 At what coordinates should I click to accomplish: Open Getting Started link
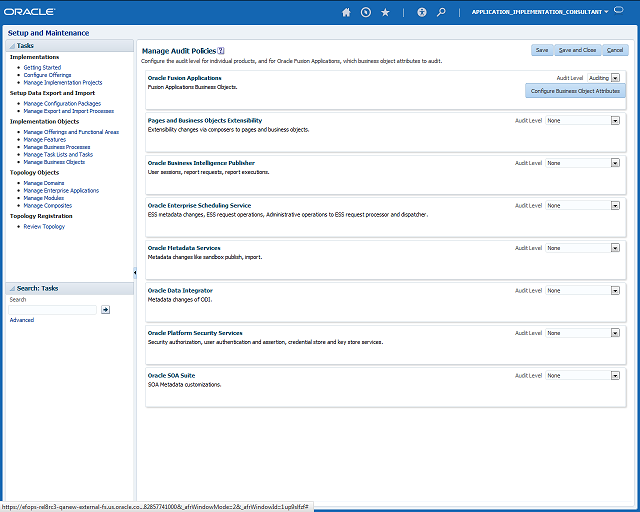click(42, 67)
